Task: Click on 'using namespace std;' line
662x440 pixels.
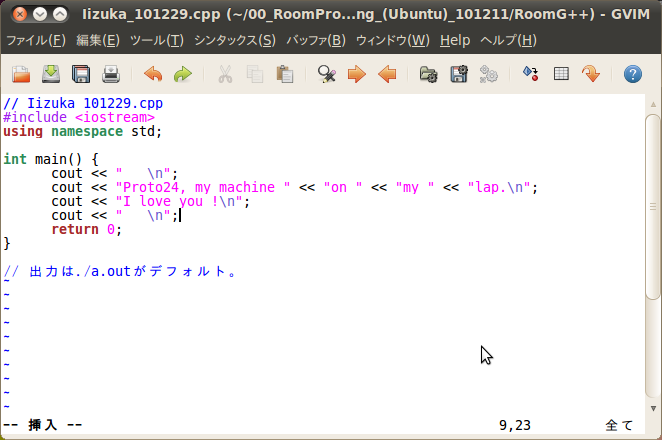Action: pos(82,131)
